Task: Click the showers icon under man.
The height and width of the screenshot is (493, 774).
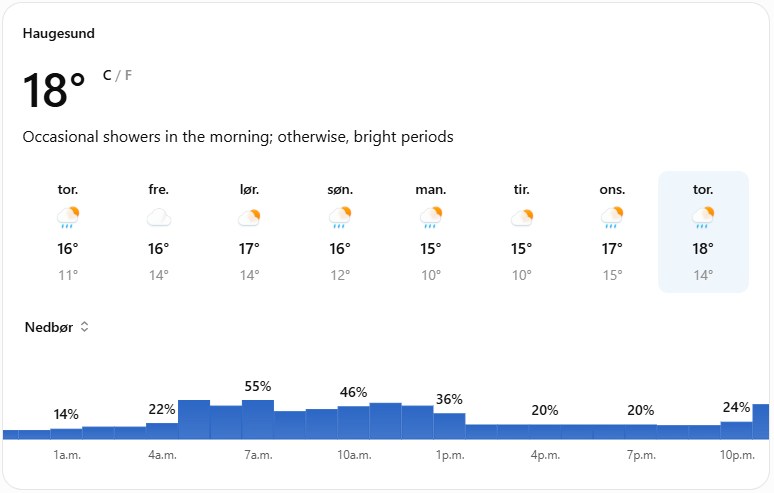Action: [431, 218]
